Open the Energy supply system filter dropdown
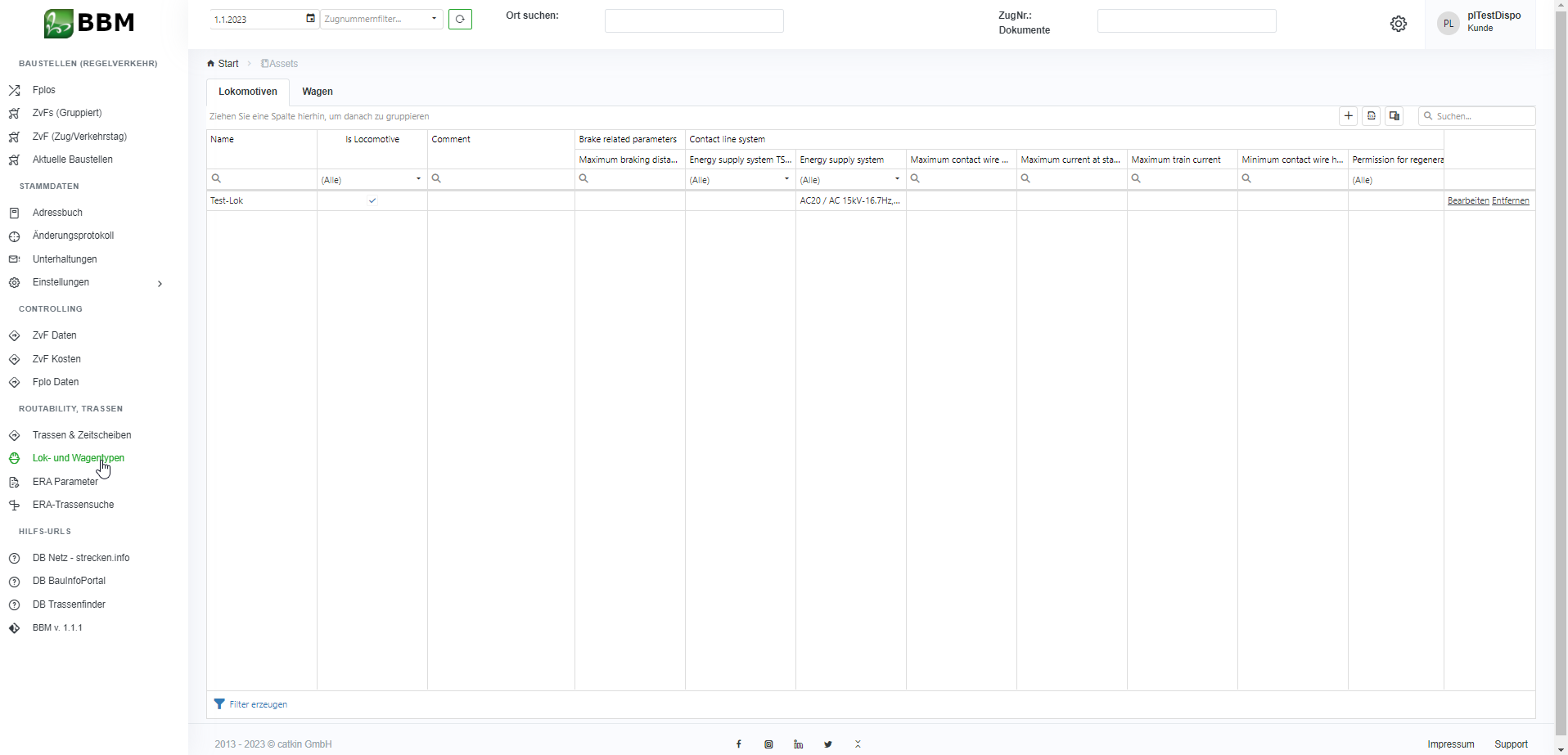 pyautogui.click(x=897, y=179)
